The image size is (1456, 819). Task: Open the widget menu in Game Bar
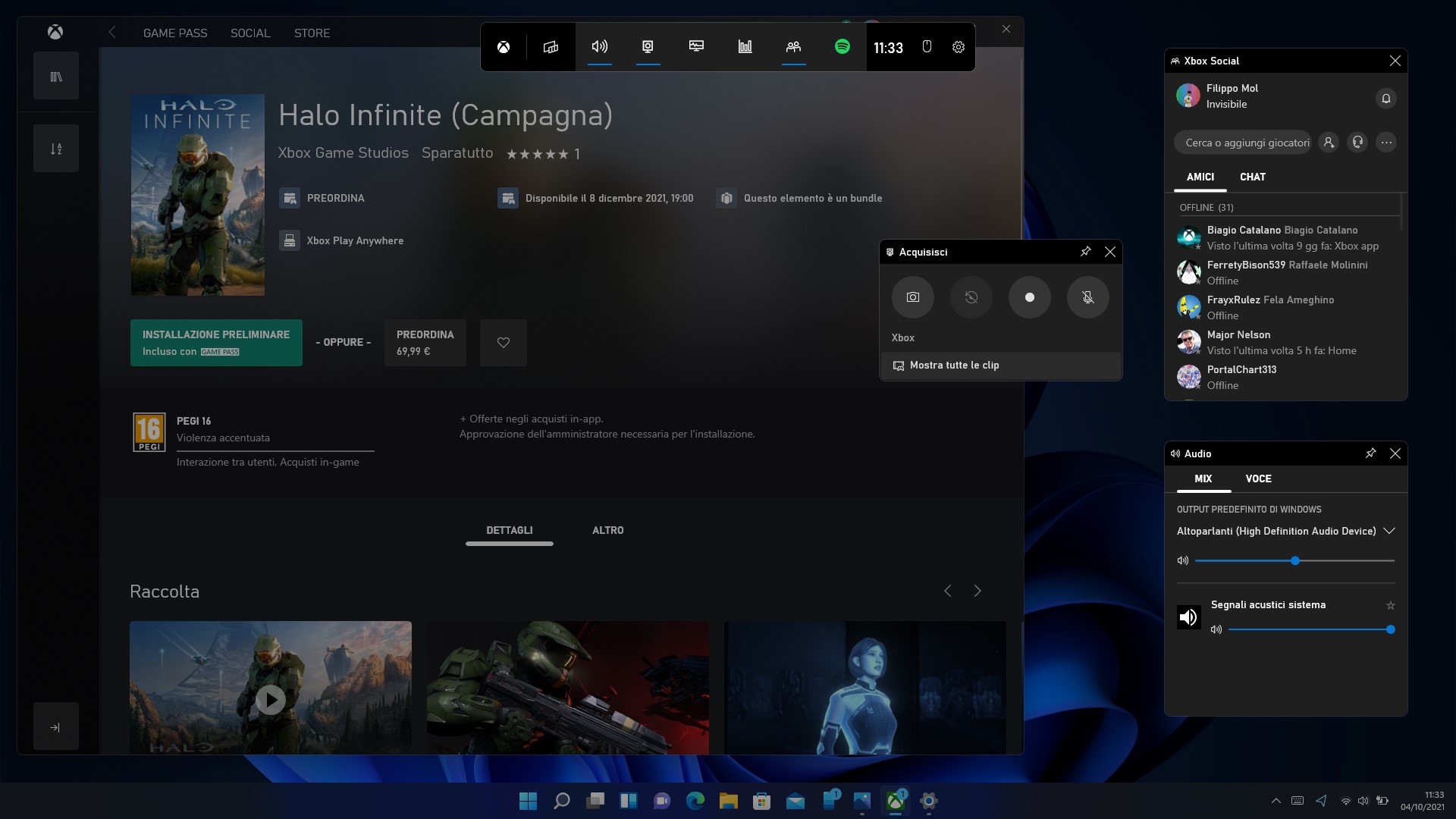click(x=551, y=47)
